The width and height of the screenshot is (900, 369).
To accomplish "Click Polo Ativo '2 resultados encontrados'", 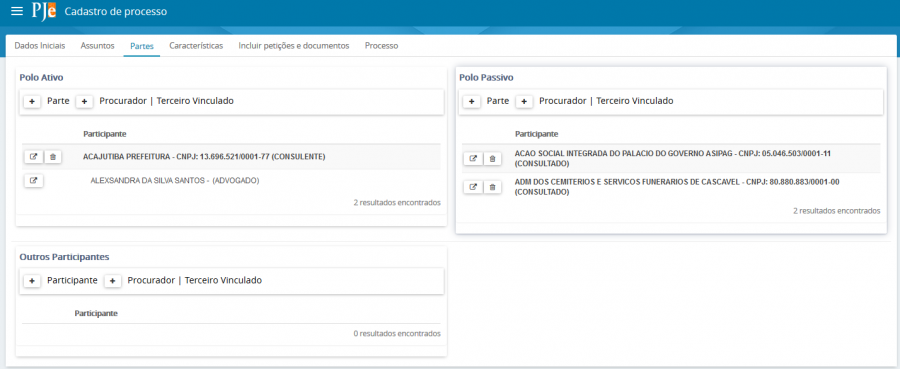I will click(x=397, y=202).
